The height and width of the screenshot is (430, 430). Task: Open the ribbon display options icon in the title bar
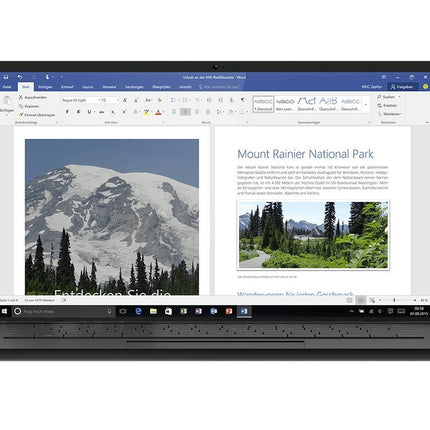coord(384,77)
